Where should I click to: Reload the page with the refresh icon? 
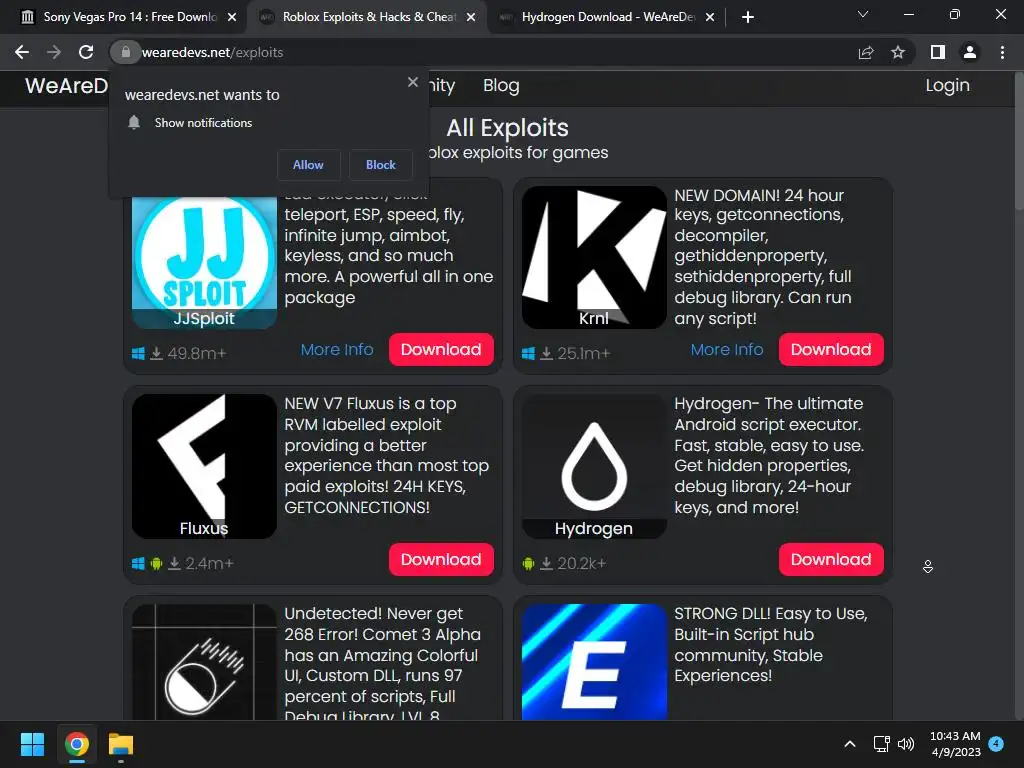click(x=86, y=52)
